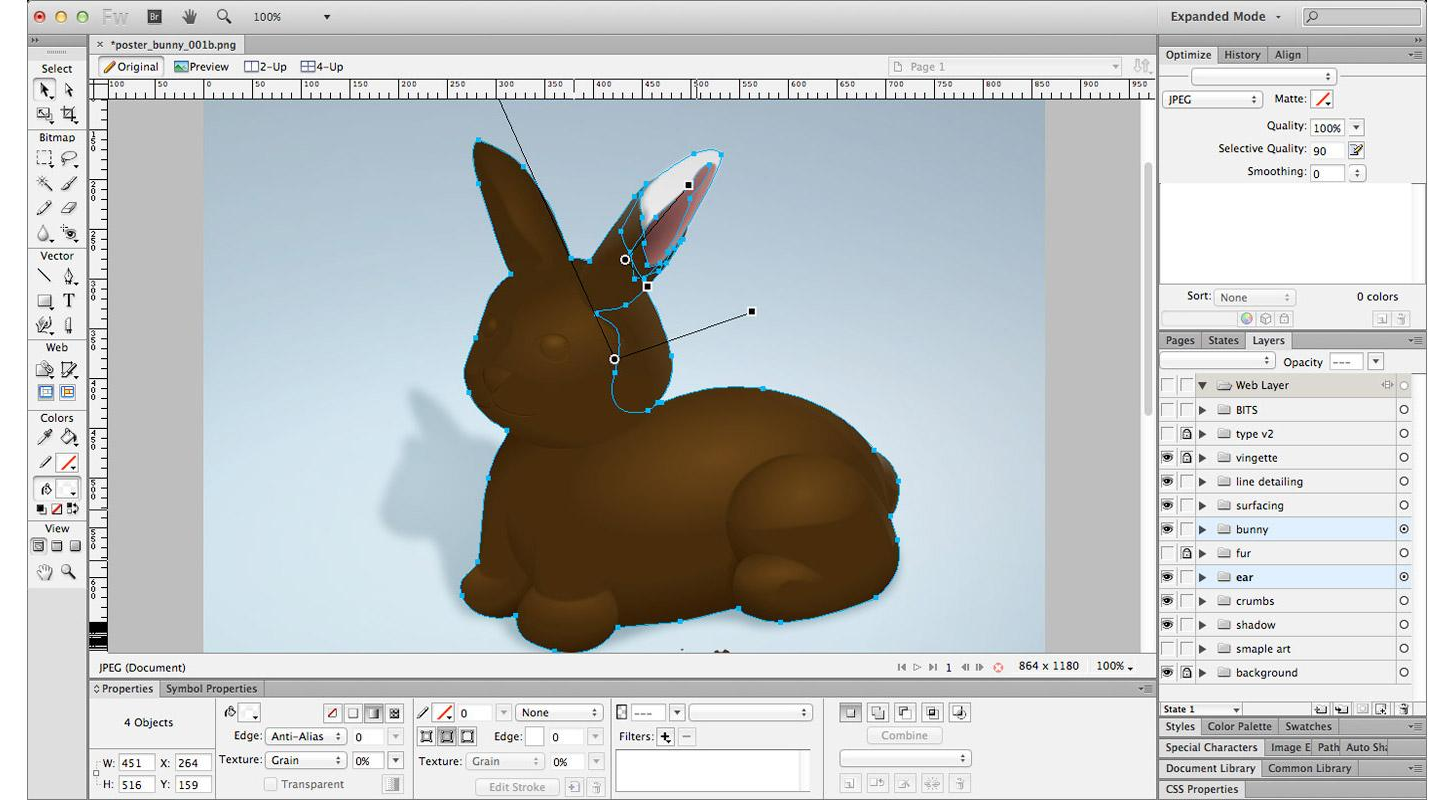Switch to the Preview tab

[203, 66]
